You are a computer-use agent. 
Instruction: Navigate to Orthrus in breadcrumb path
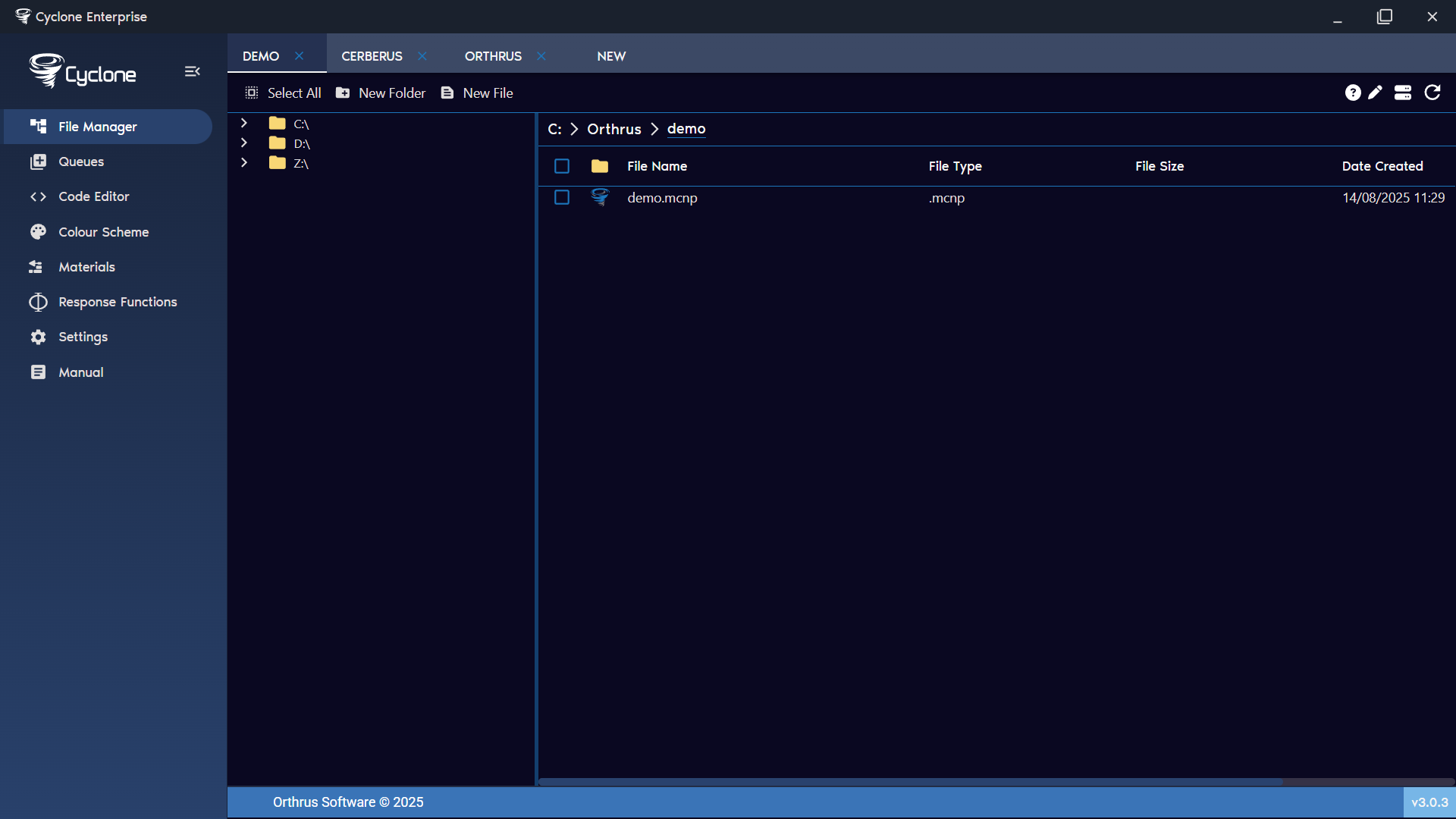pyautogui.click(x=613, y=129)
